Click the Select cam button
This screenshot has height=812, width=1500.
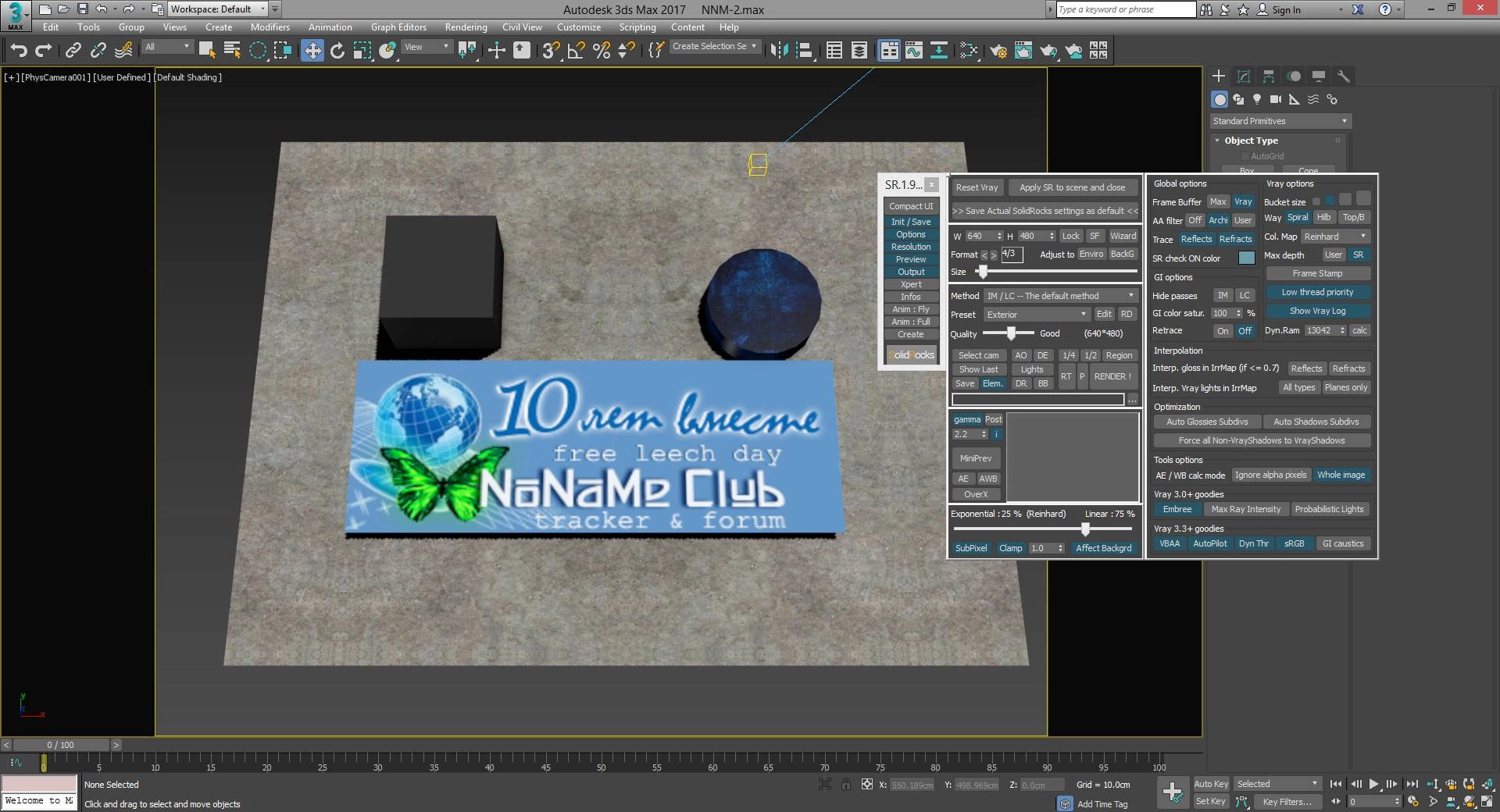tap(978, 355)
